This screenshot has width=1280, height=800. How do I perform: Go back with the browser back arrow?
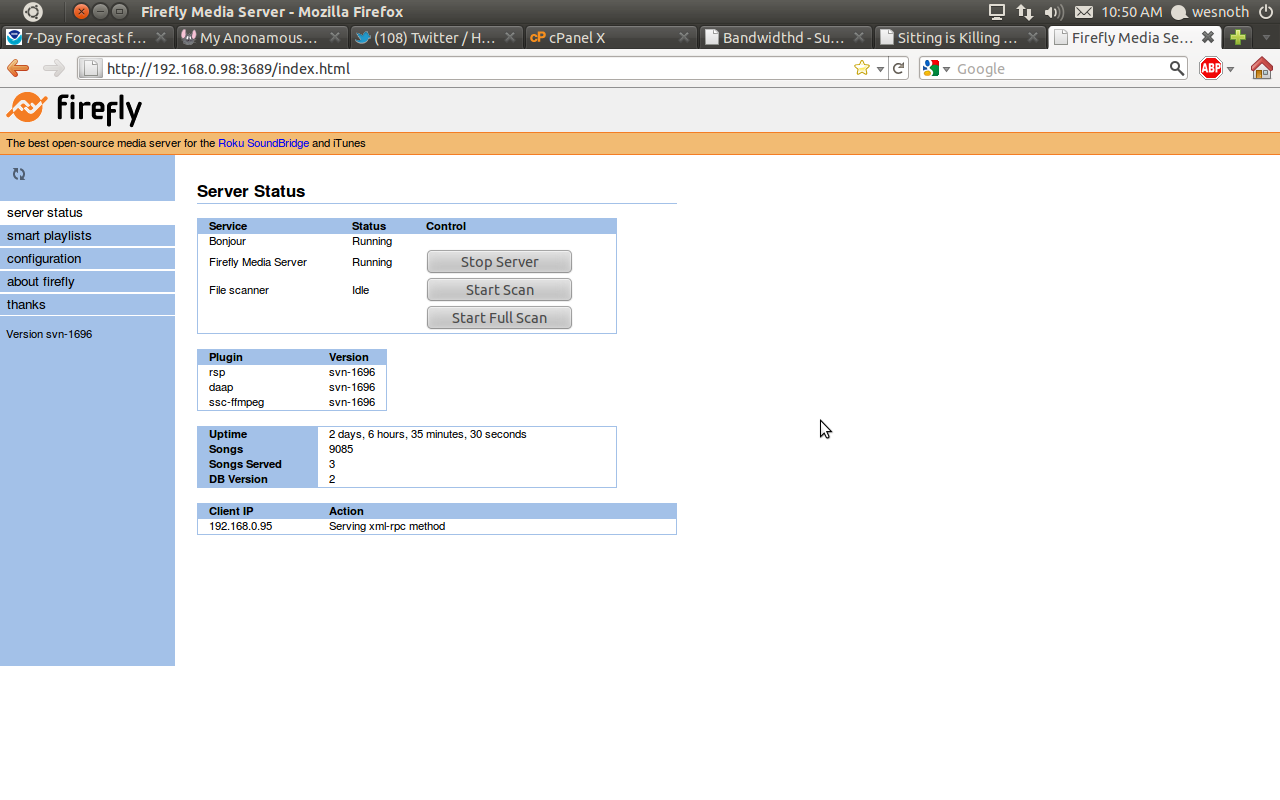pyautogui.click(x=18, y=68)
